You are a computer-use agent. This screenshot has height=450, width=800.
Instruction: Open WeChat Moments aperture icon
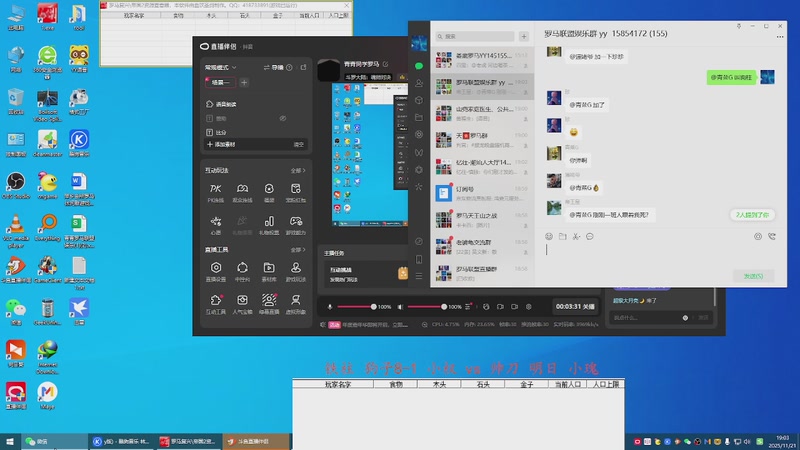pos(419,135)
